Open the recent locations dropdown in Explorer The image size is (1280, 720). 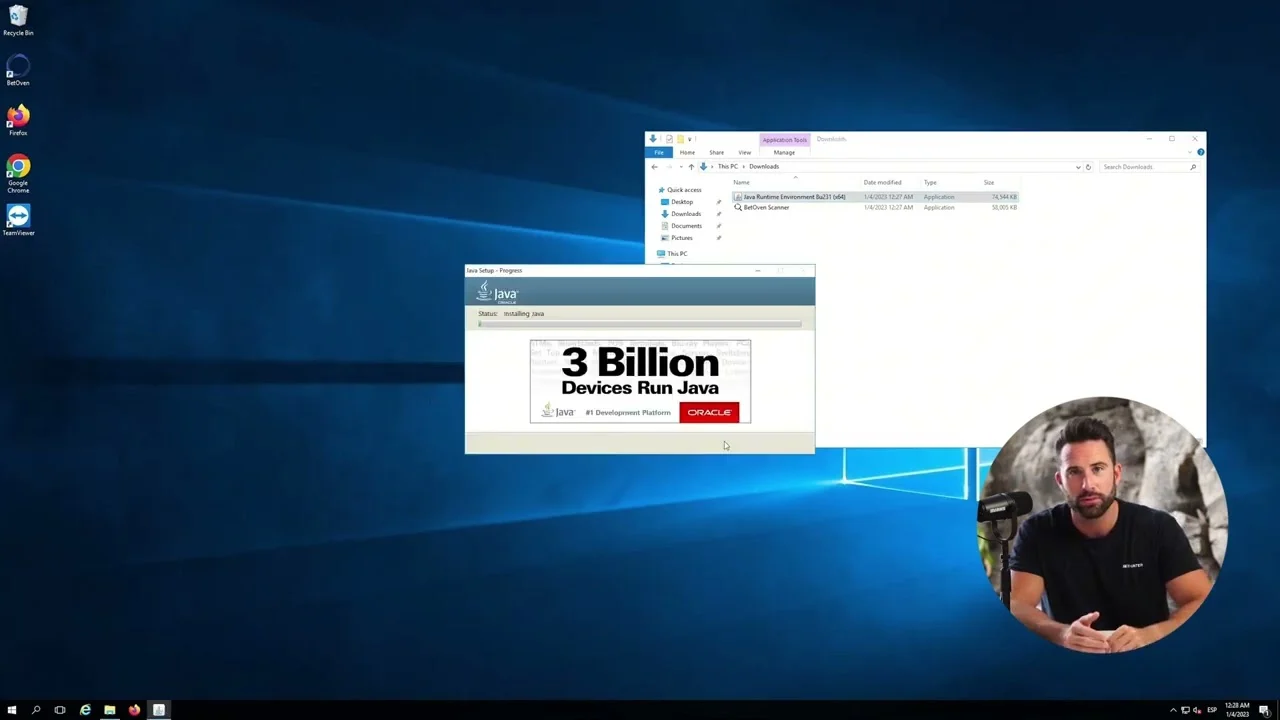point(680,167)
